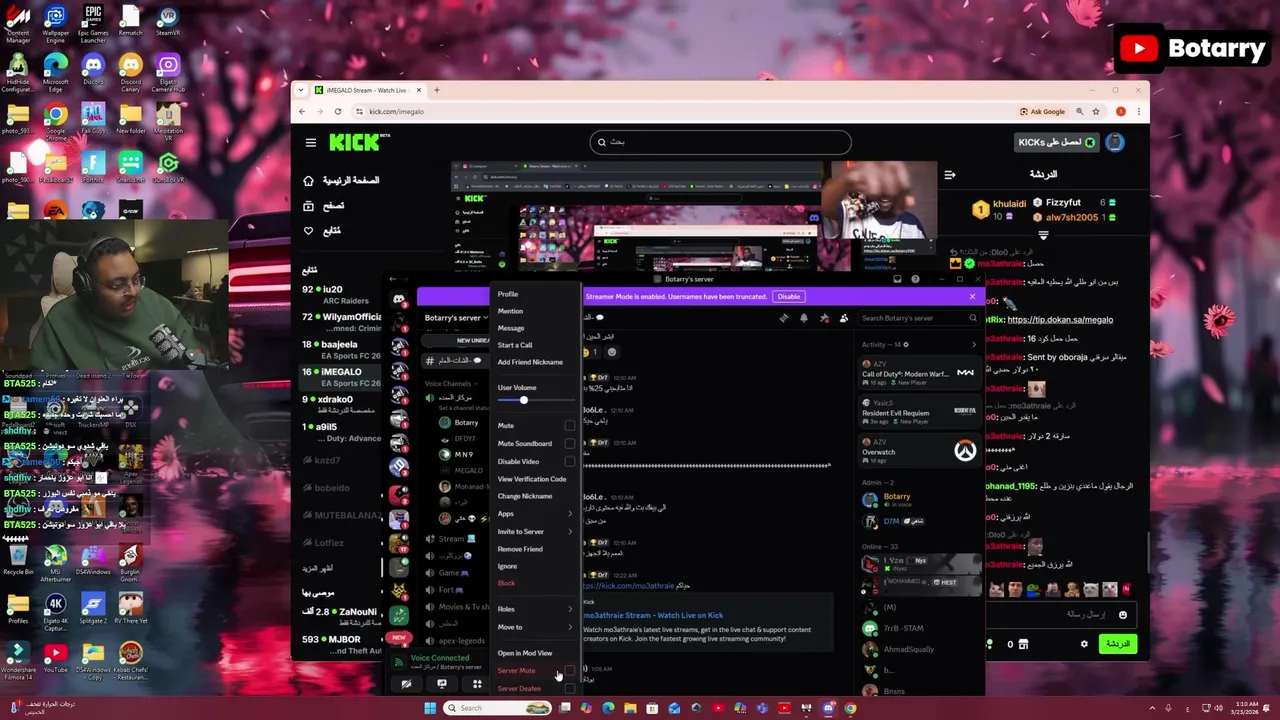Viewport: 1280px width, 720px height.
Task: Open Recycle Bin on desktop
Action: coord(18,559)
